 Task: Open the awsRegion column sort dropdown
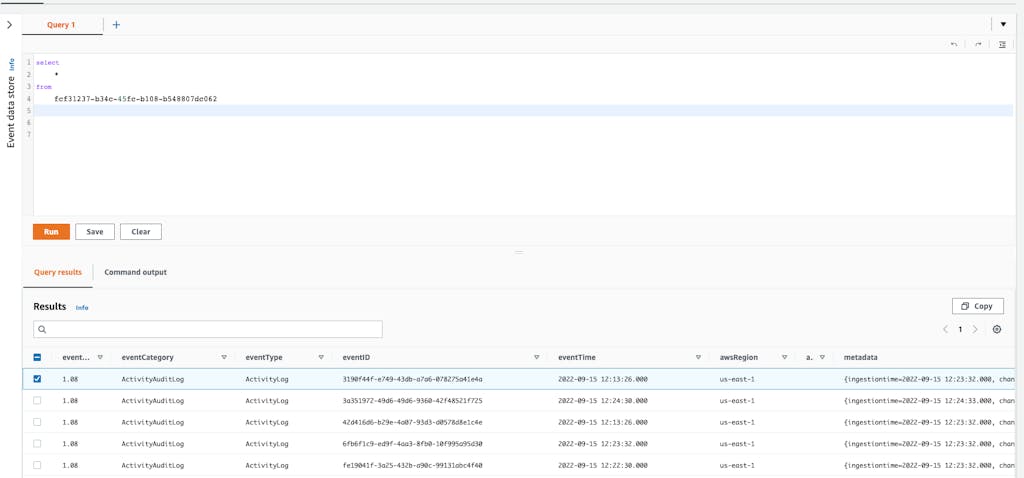[785, 357]
